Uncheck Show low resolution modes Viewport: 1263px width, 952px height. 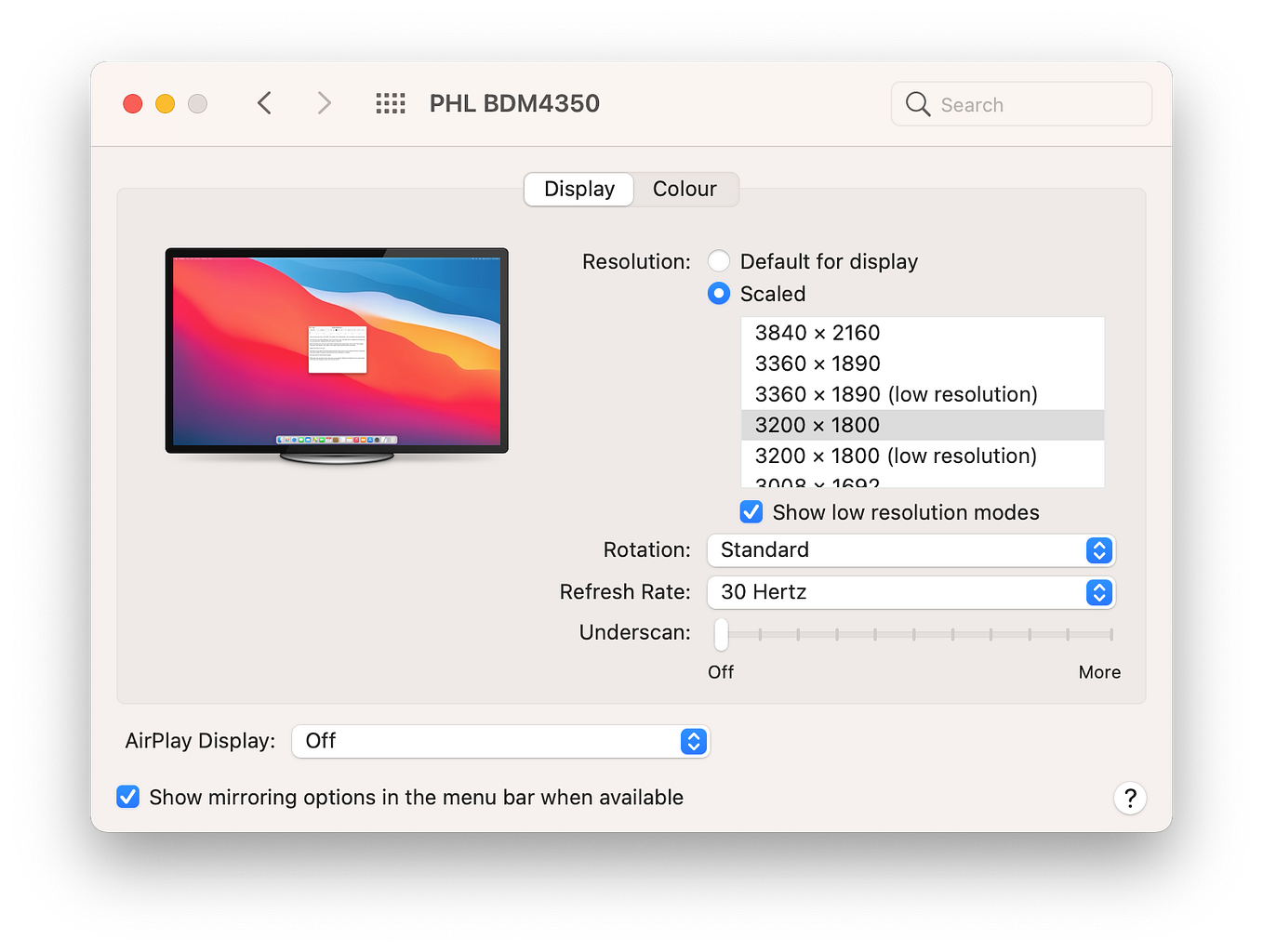(751, 512)
